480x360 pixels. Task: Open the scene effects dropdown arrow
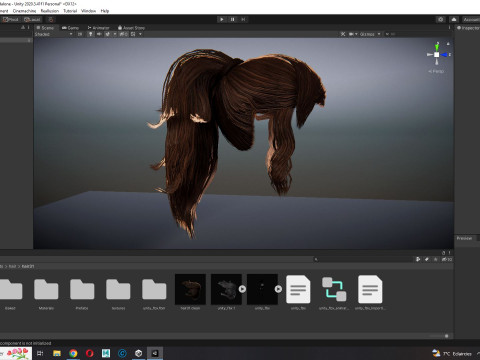pos(115,34)
